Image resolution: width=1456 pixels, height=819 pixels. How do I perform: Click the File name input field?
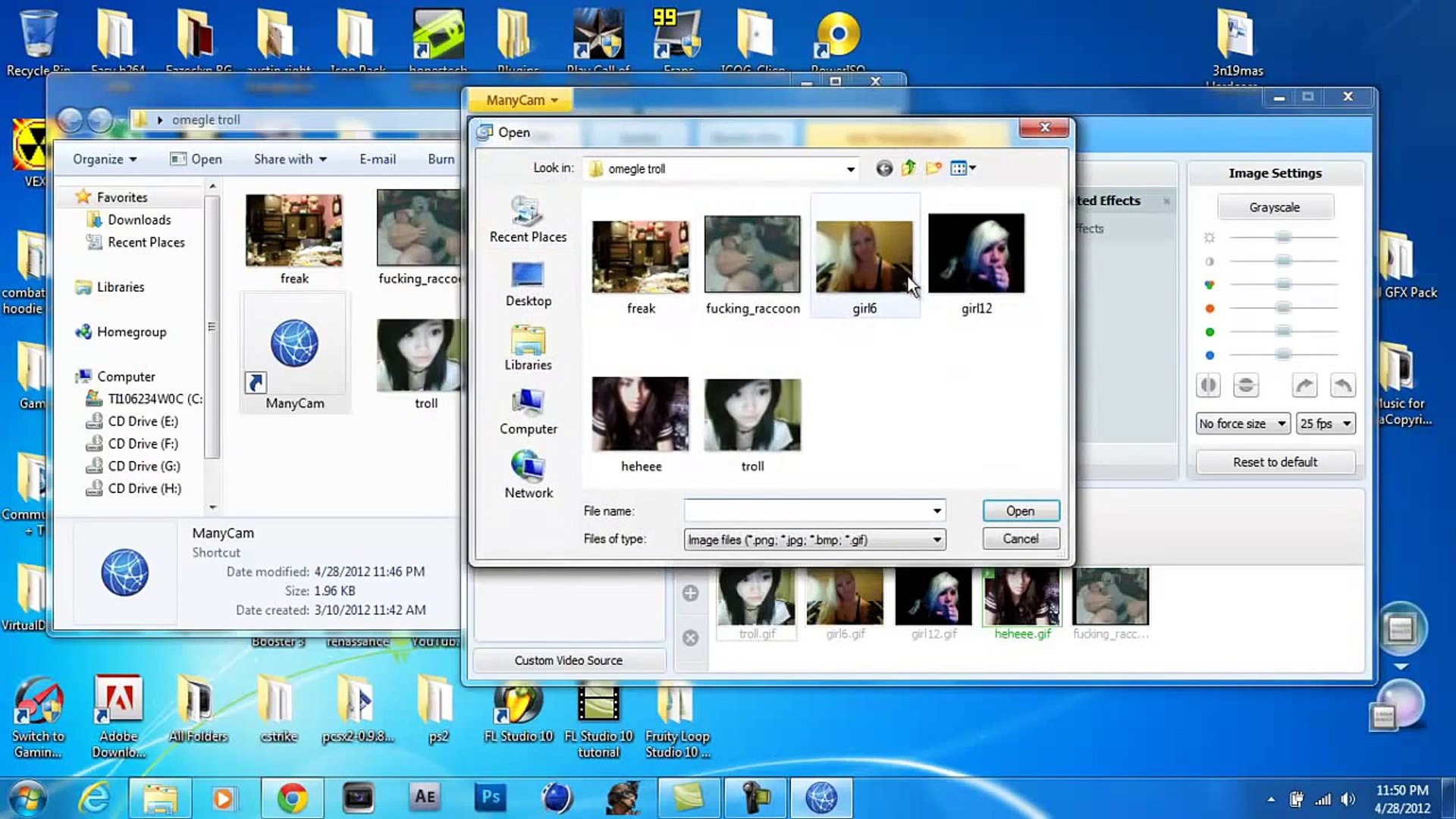(x=807, y=511)
